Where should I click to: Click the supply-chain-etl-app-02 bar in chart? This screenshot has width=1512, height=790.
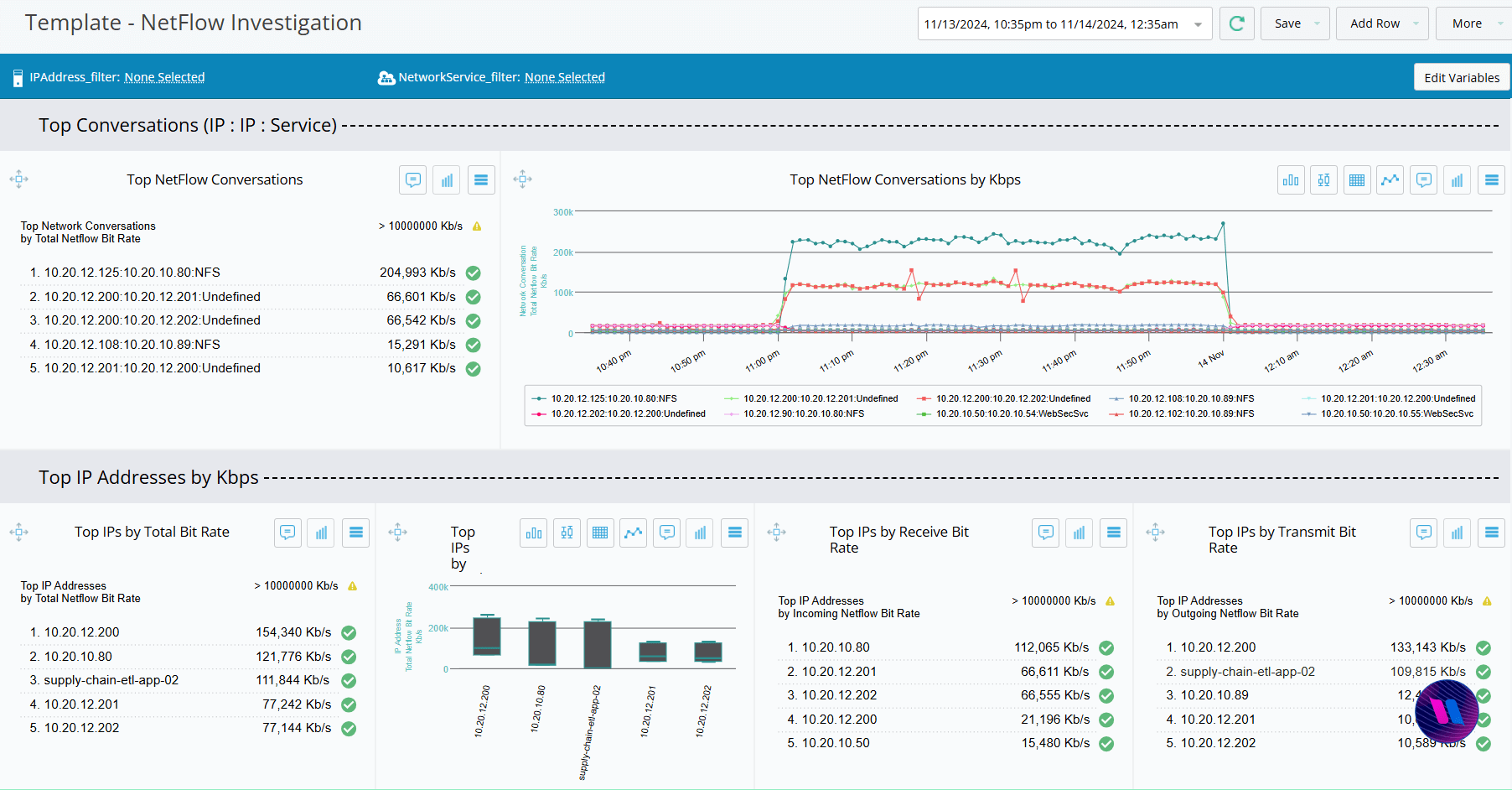pos(597,644)
